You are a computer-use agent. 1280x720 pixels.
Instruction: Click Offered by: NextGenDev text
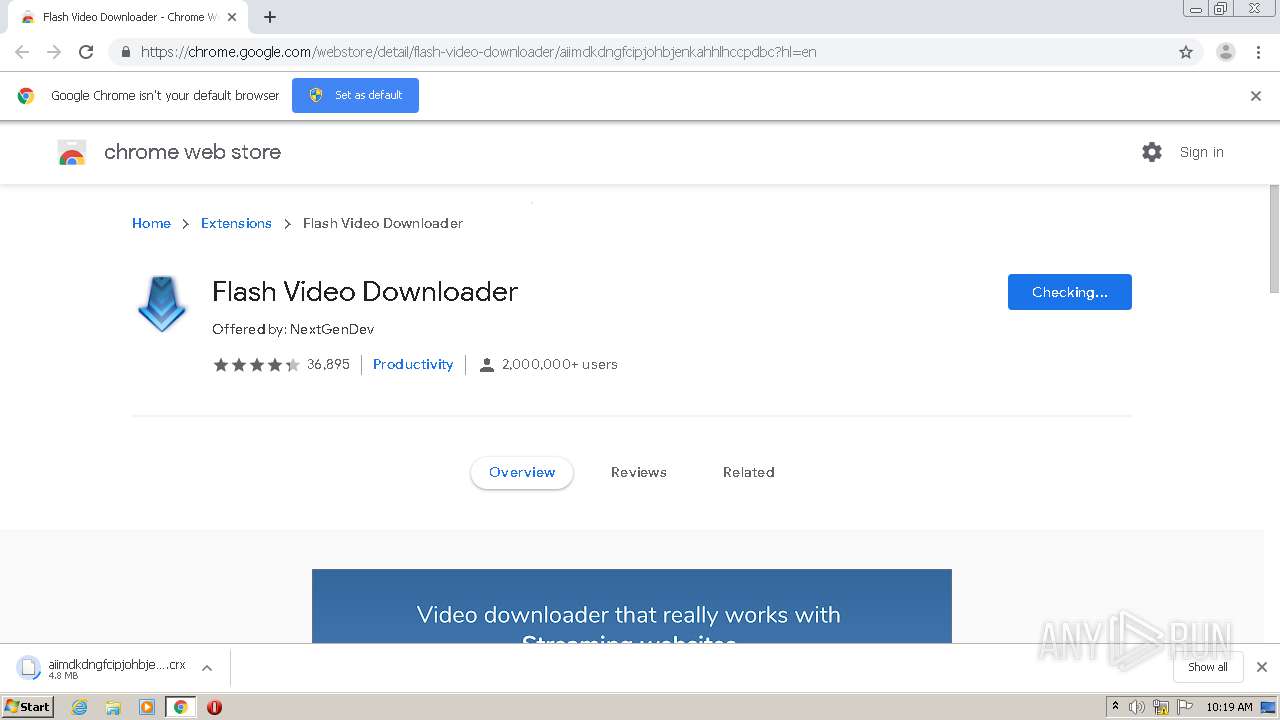point(293,329)
